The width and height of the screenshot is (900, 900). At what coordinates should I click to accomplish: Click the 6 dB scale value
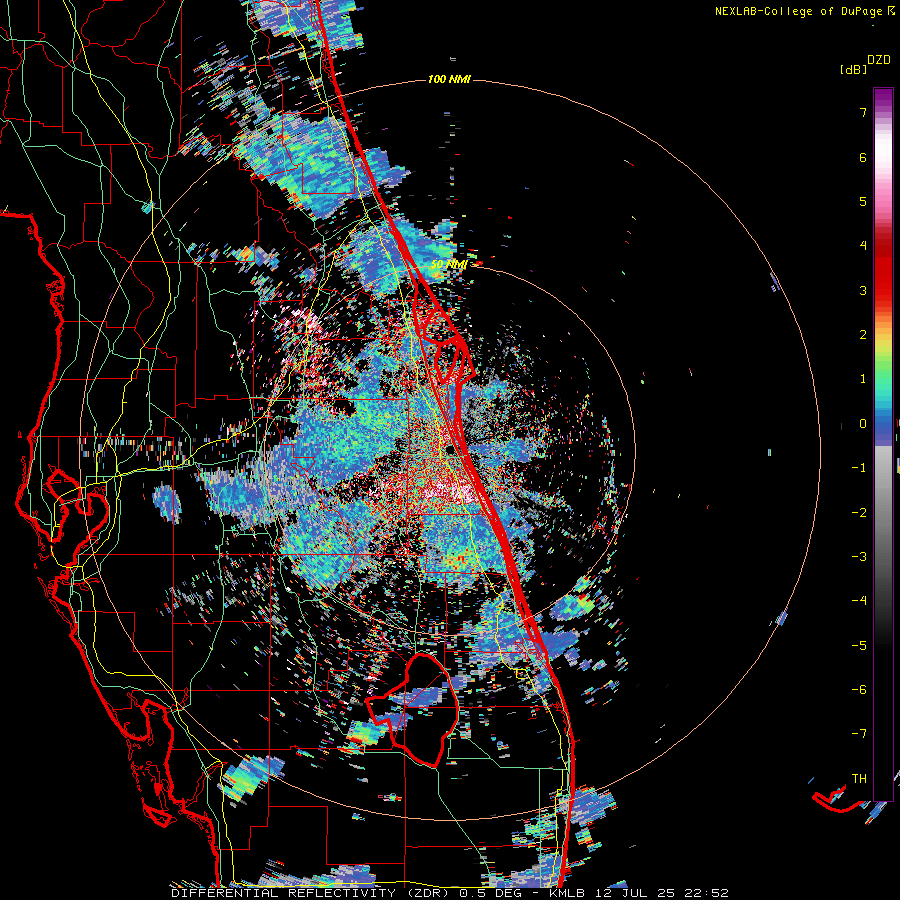click(x=863, y=157)
